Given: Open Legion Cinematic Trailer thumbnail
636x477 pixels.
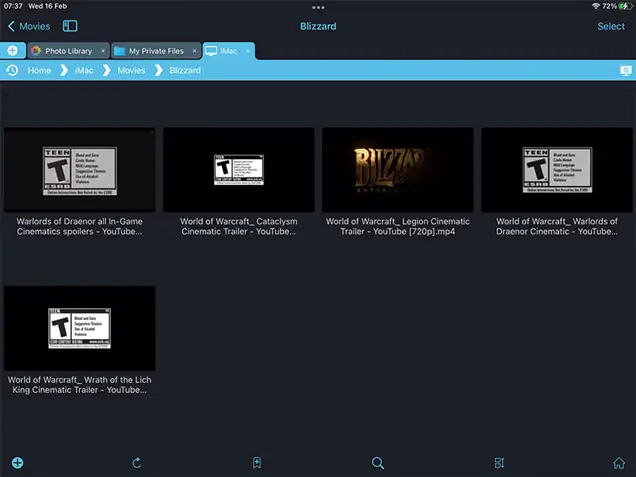Looking at the screenshot, I should [398, 170].
